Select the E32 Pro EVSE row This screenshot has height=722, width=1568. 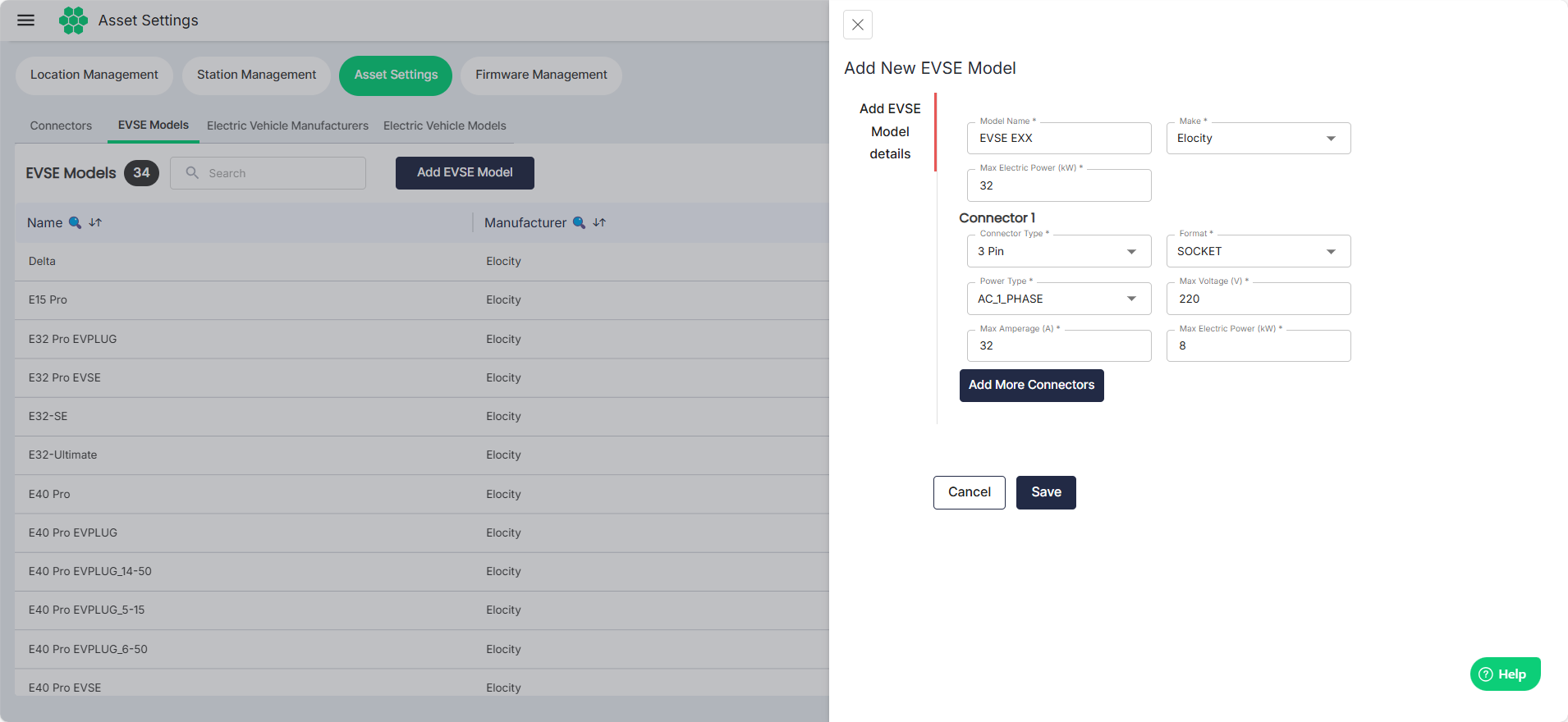tap(422, 377)
